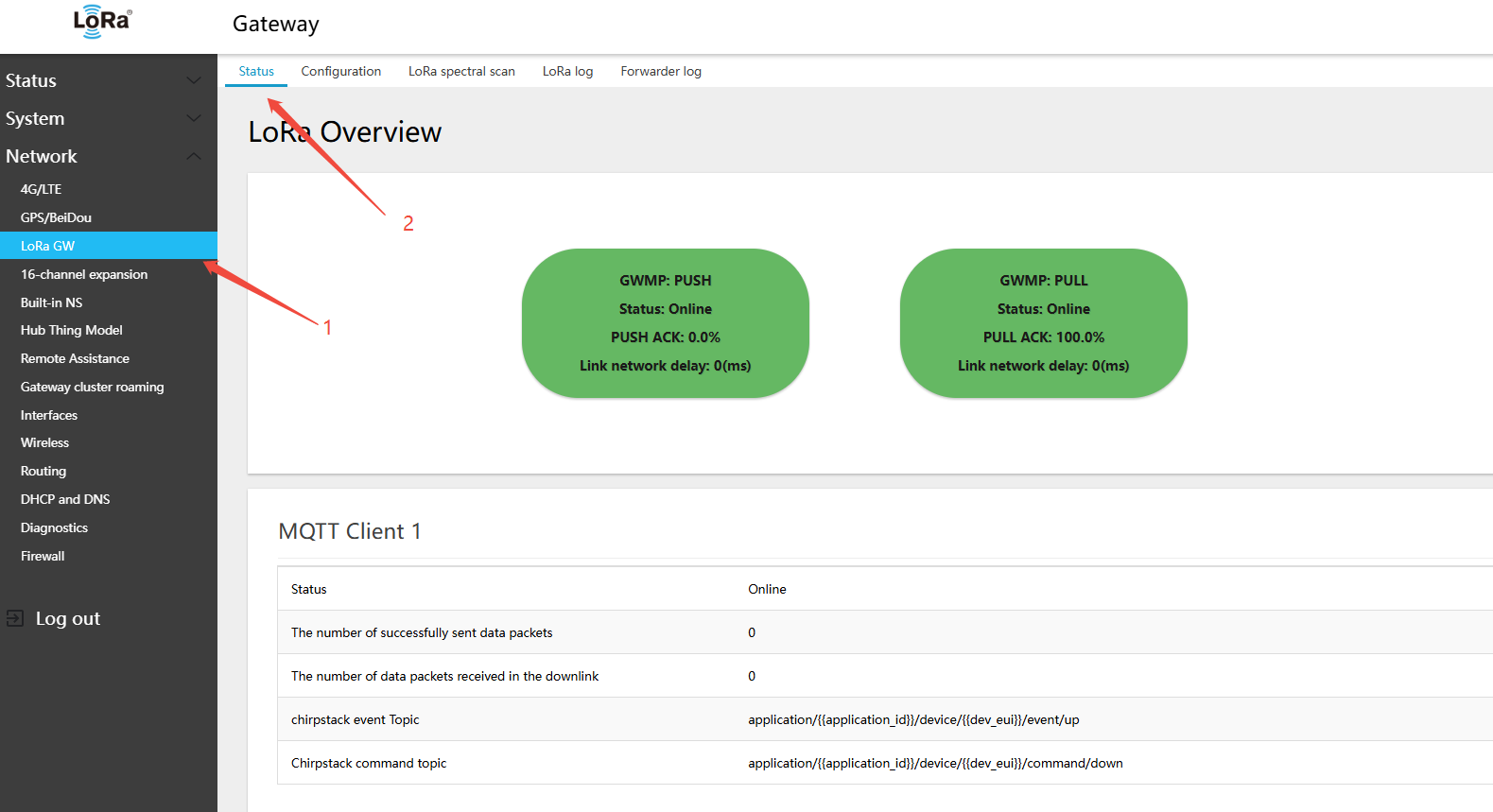
Task: Select the Status tab
Action: click(256, 72)
